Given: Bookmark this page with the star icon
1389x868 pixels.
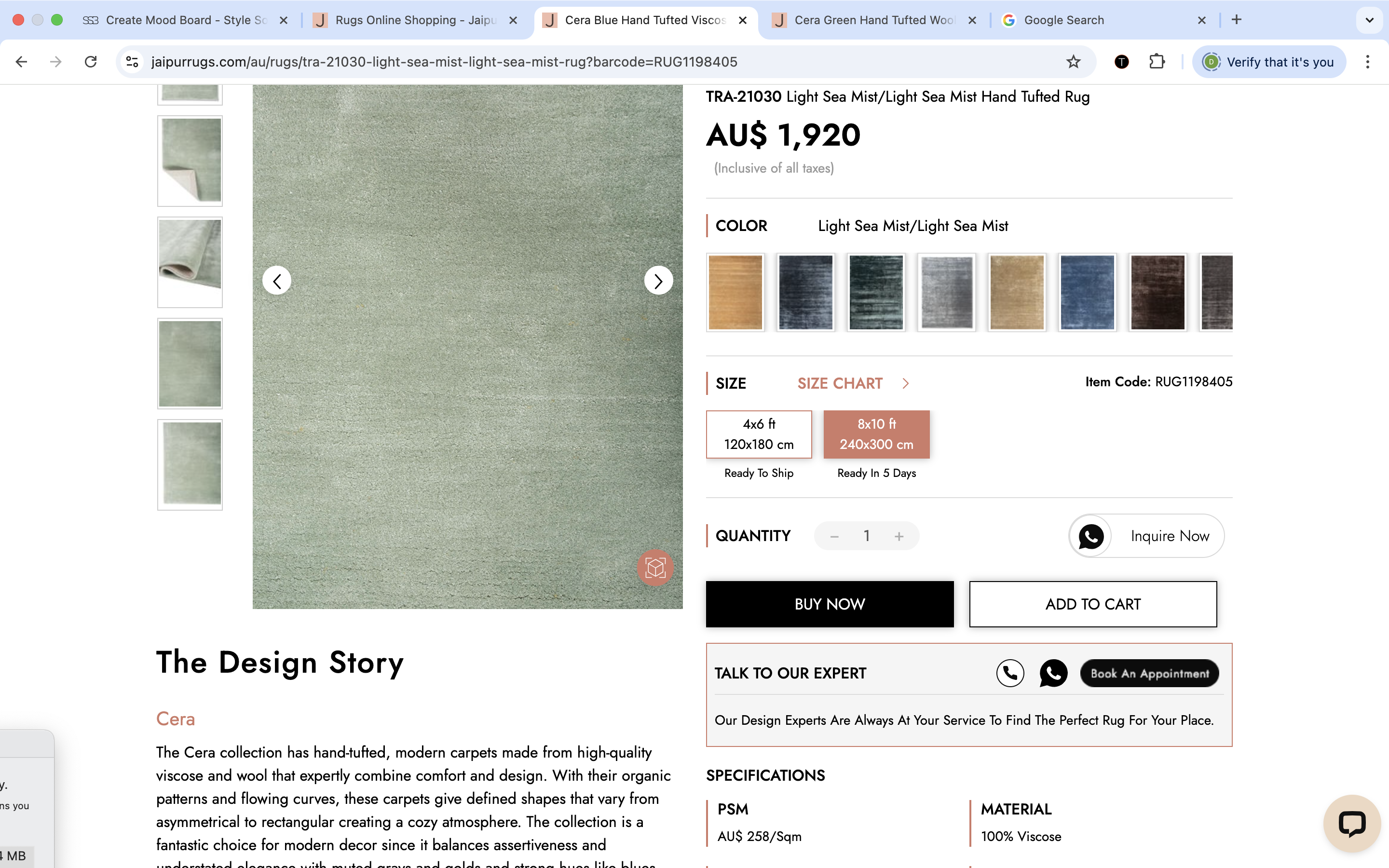Looking at the screenshot, I should [1073, 61].
